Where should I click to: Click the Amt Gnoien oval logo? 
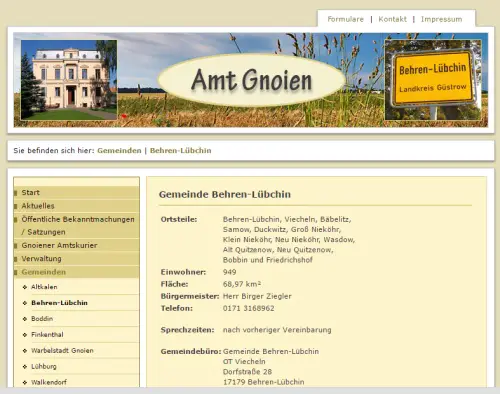pos(252,80)
